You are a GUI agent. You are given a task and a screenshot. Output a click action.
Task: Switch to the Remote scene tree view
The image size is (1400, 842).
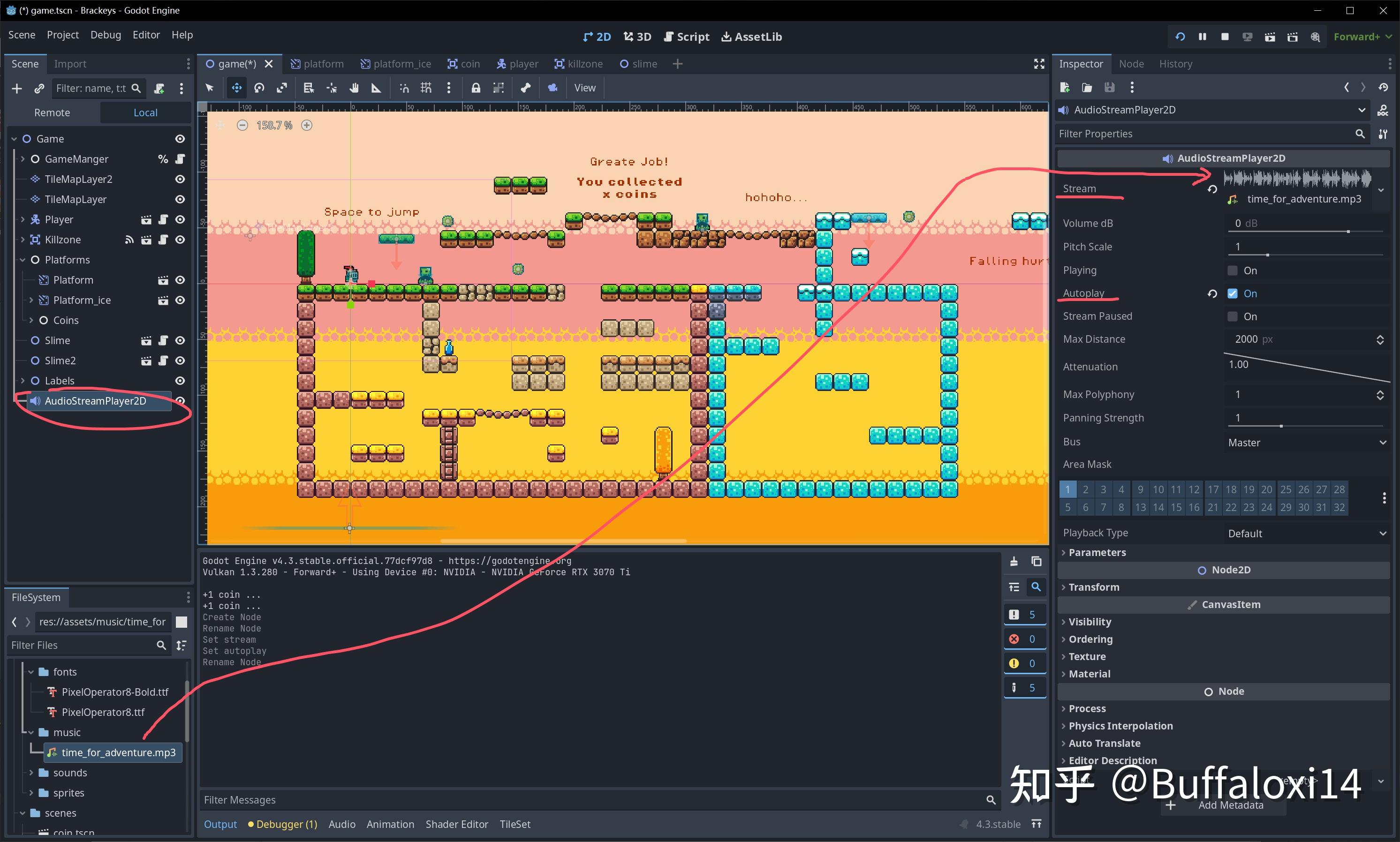[x=52, y=113]
